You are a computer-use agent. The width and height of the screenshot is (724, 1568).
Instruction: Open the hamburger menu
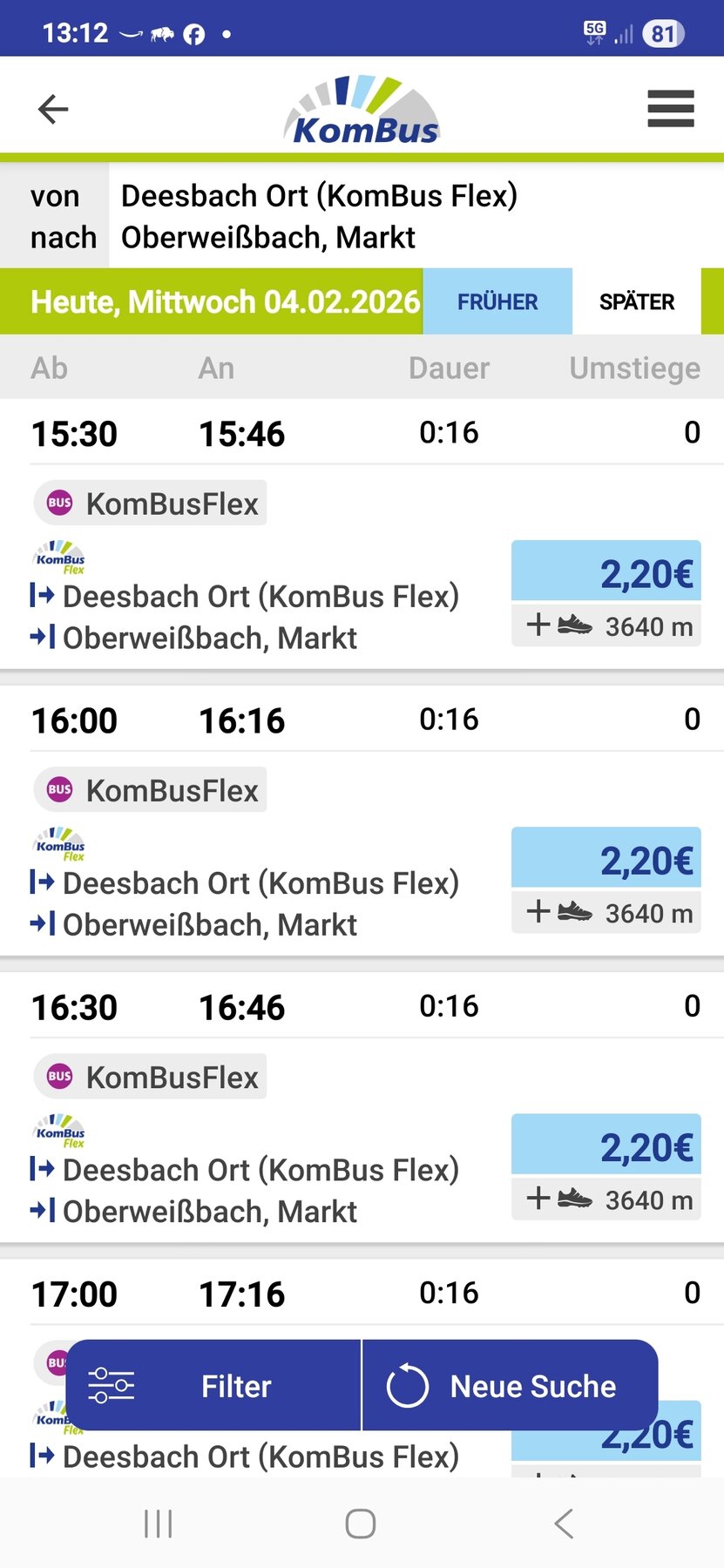pyautogui.click(x=670, y=110)
